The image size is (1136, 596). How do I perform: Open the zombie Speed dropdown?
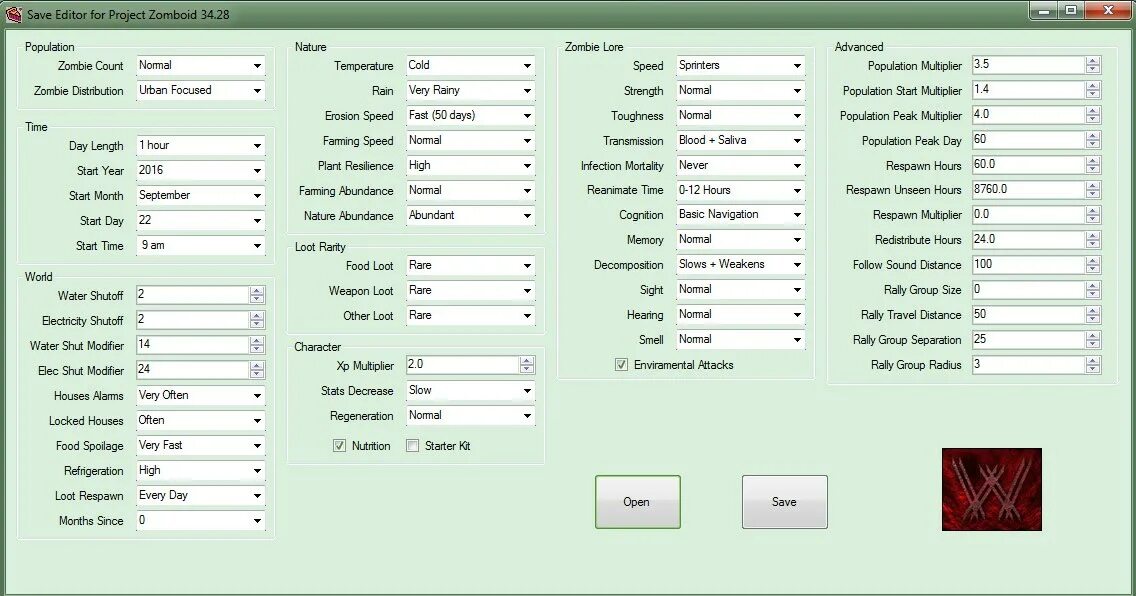point(740,66)
